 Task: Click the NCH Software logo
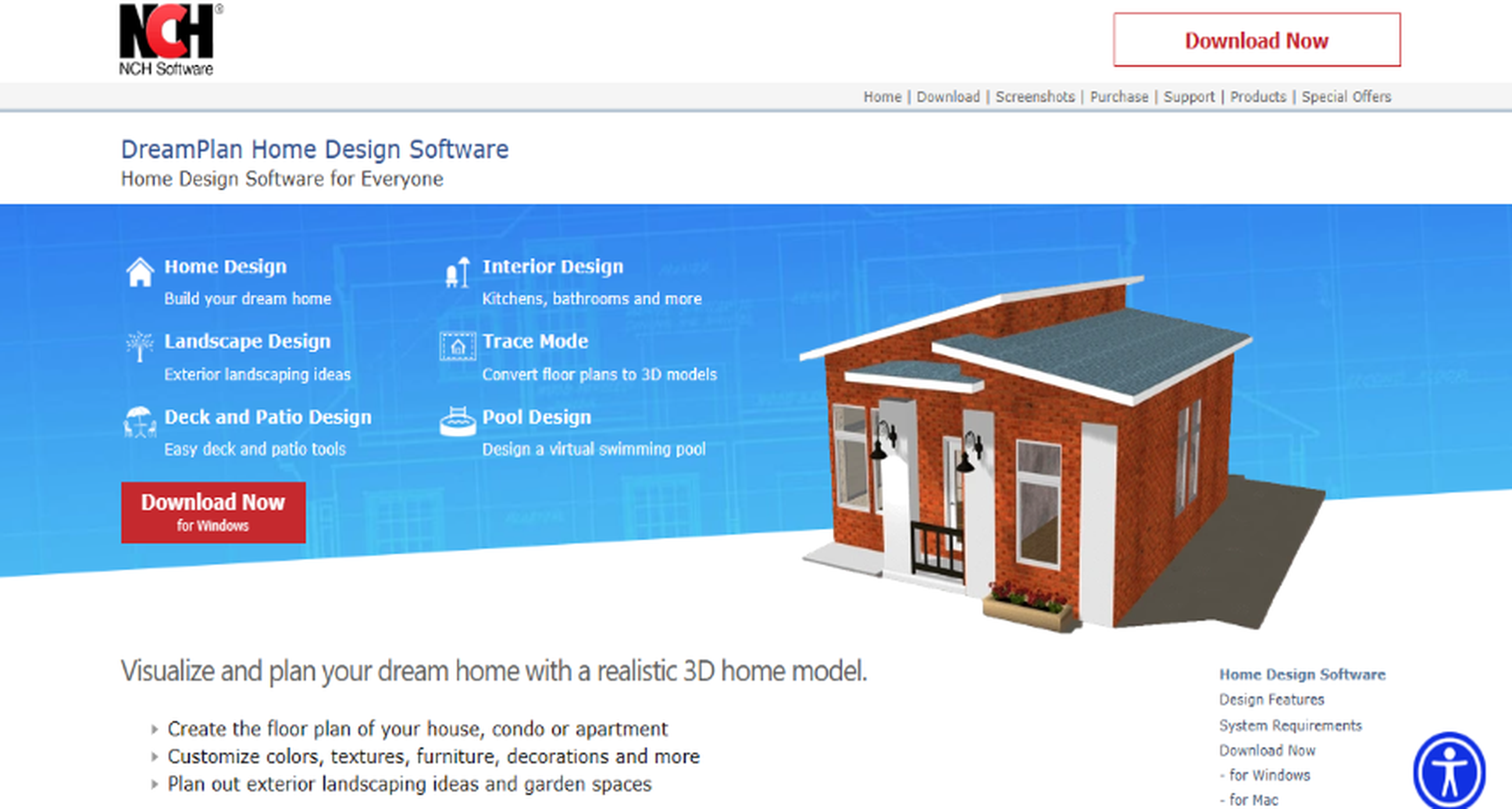pyautogui.click(x=166, y=39)
